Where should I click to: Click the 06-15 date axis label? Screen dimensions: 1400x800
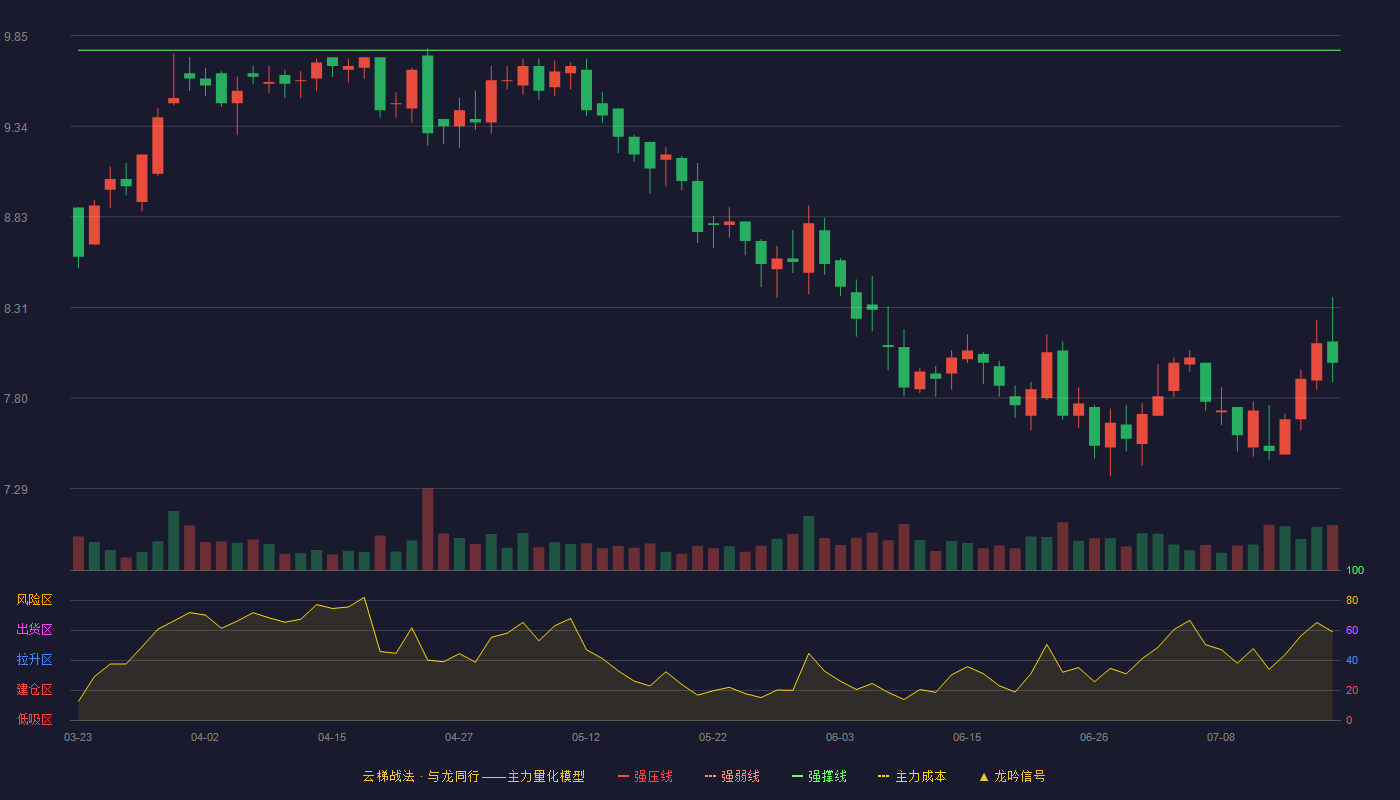click(x=967, y=737)
